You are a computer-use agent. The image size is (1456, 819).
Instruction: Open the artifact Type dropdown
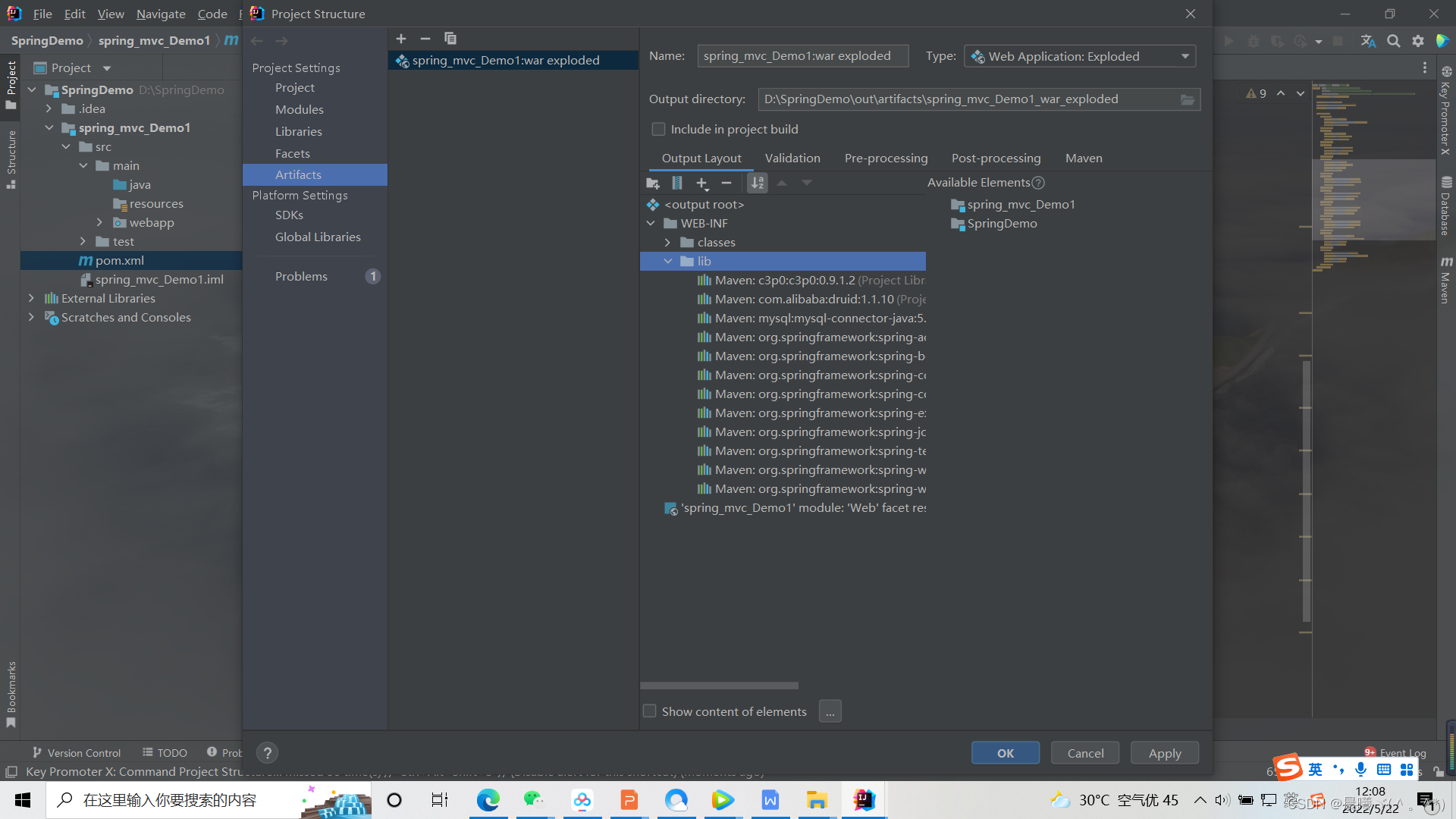pyautogui.click(x=1080, y=56)
